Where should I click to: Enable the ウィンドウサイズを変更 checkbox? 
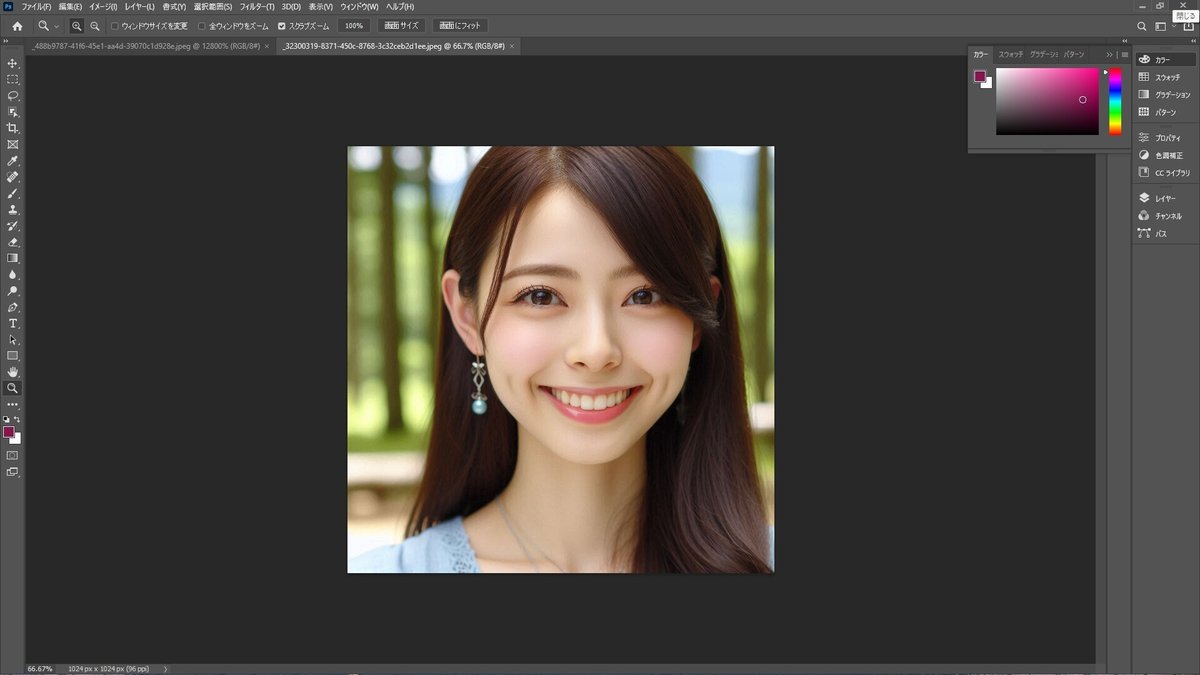pyautogui.click(x=115, y=25)
